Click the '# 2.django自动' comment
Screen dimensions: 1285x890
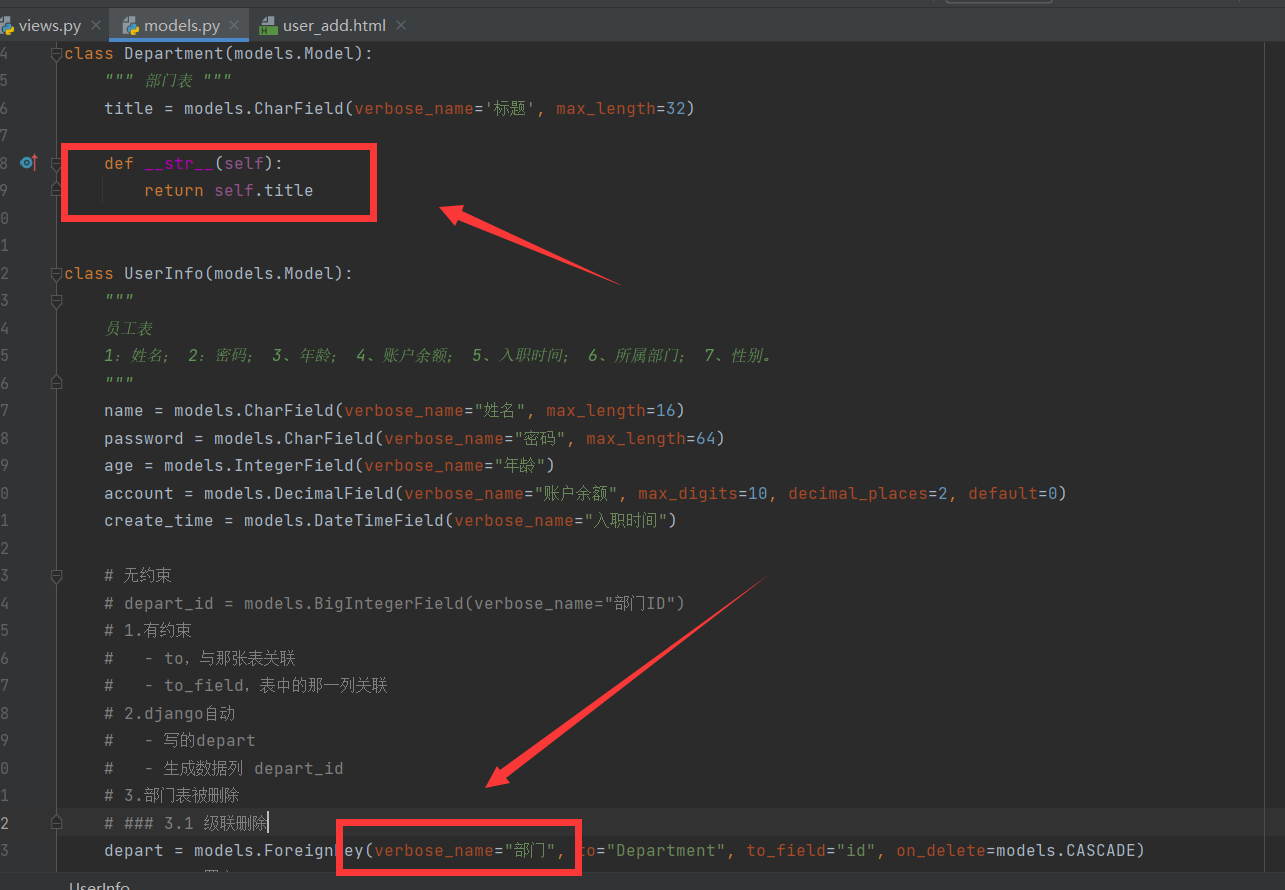click(170, 713)
